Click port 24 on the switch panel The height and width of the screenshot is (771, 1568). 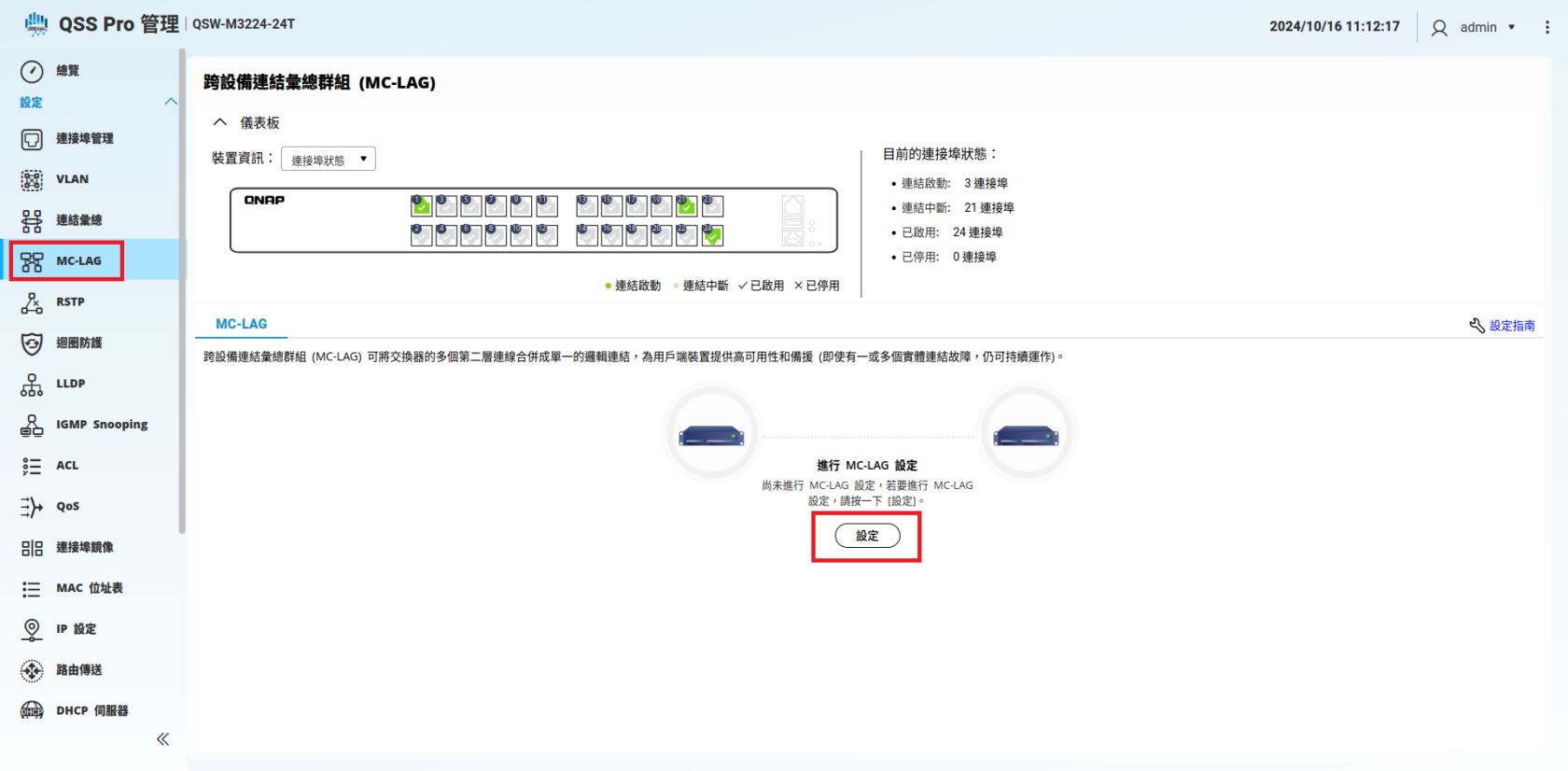[713, 235]
